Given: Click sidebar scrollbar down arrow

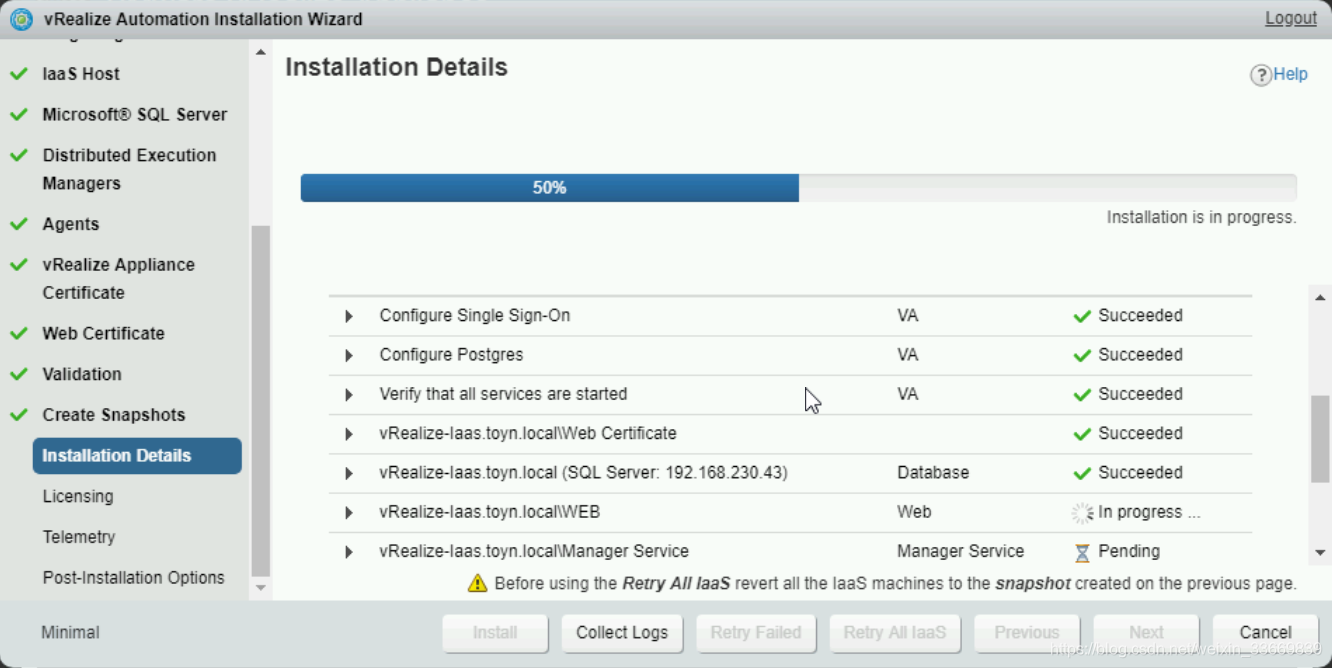Looking at the screenshot, I should [x=261, y=588].
